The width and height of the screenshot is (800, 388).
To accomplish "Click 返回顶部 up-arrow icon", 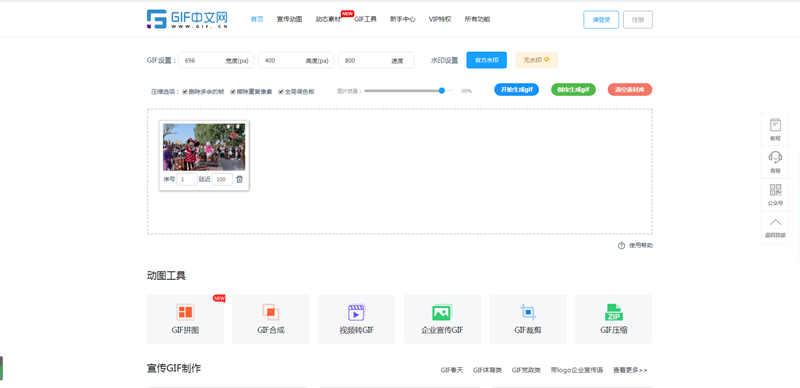I will (x=775, y=222).
